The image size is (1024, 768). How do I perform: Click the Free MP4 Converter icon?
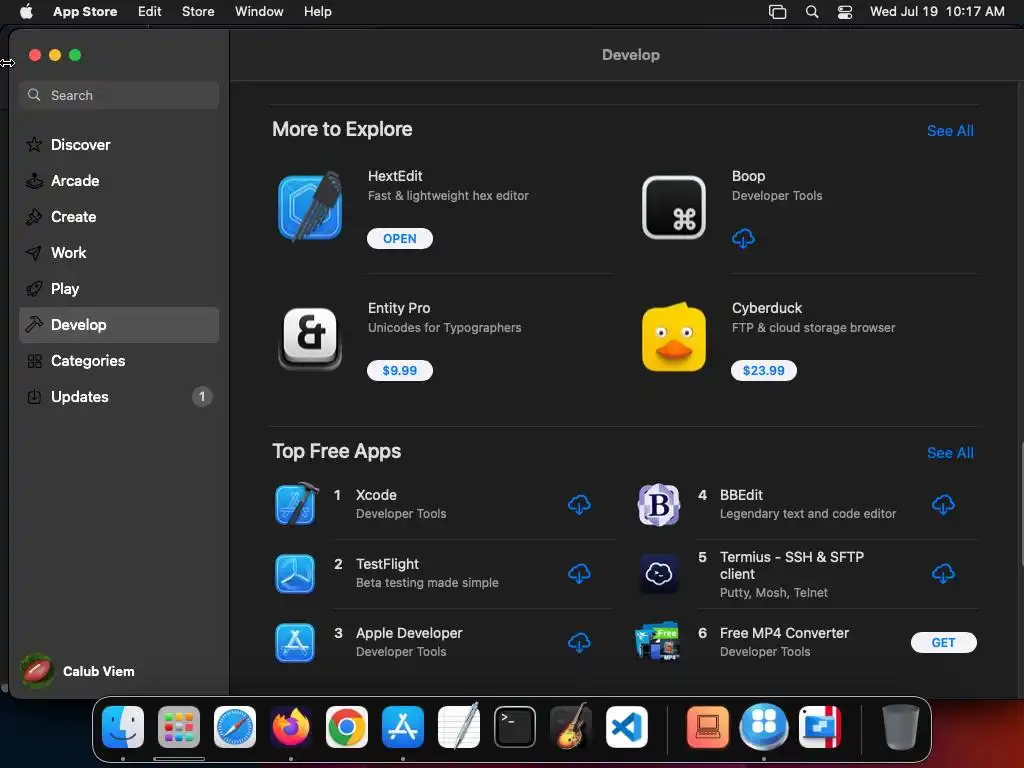[657, 641]
